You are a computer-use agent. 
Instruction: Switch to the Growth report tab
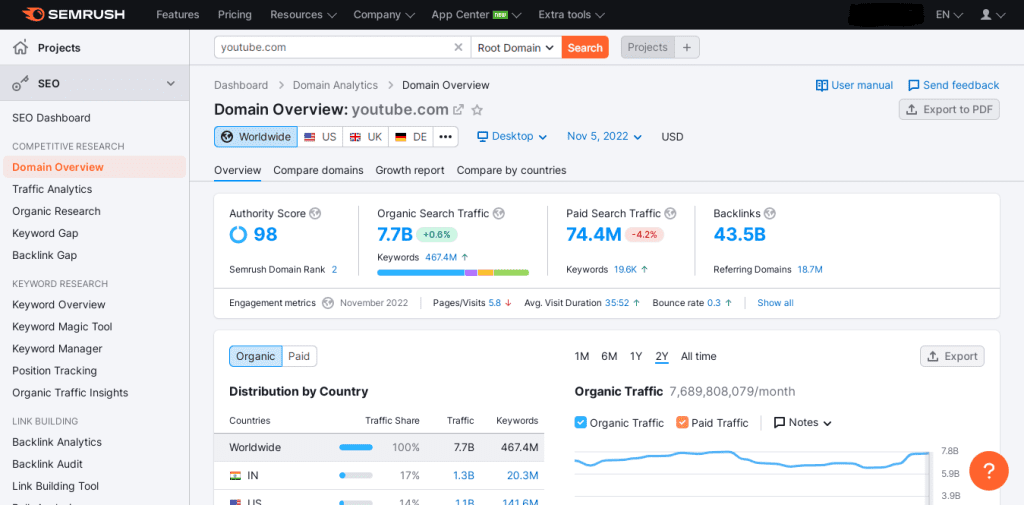point(410,170)
